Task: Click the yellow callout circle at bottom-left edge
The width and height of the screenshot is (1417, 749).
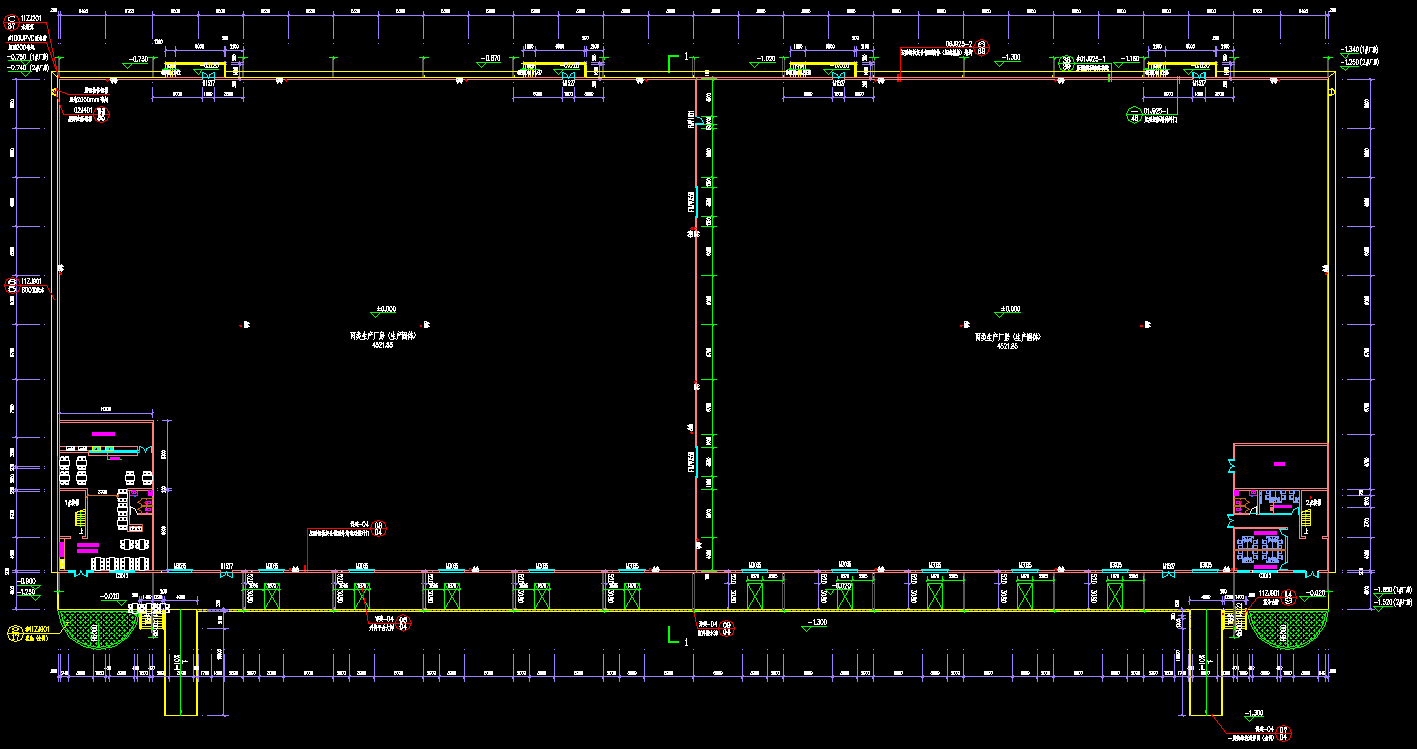Action: (x=15, y=633)
